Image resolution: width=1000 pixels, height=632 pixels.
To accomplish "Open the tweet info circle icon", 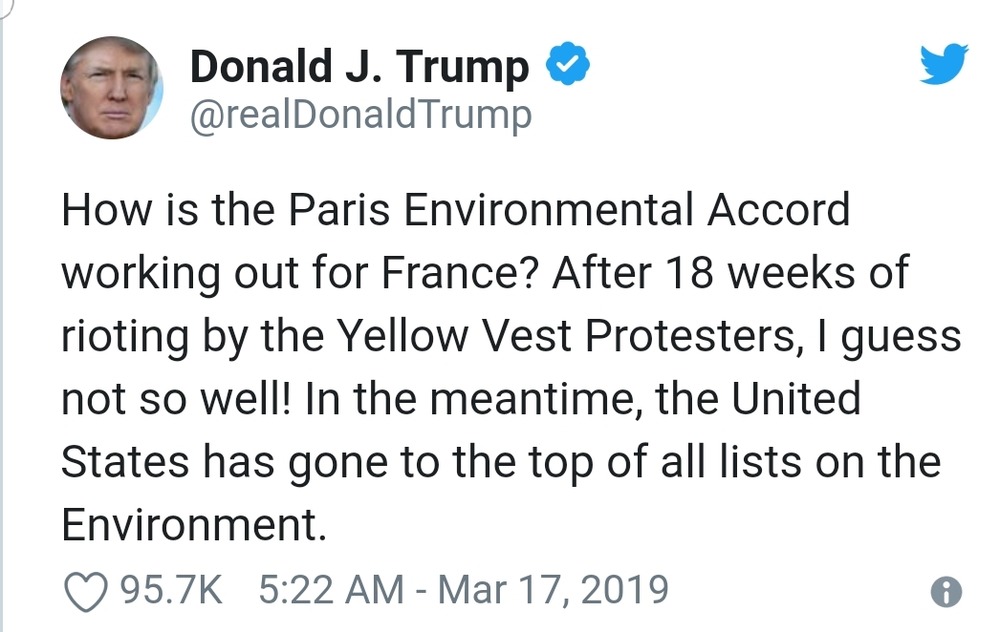I will pyautogui.click(x=945, y=592).
